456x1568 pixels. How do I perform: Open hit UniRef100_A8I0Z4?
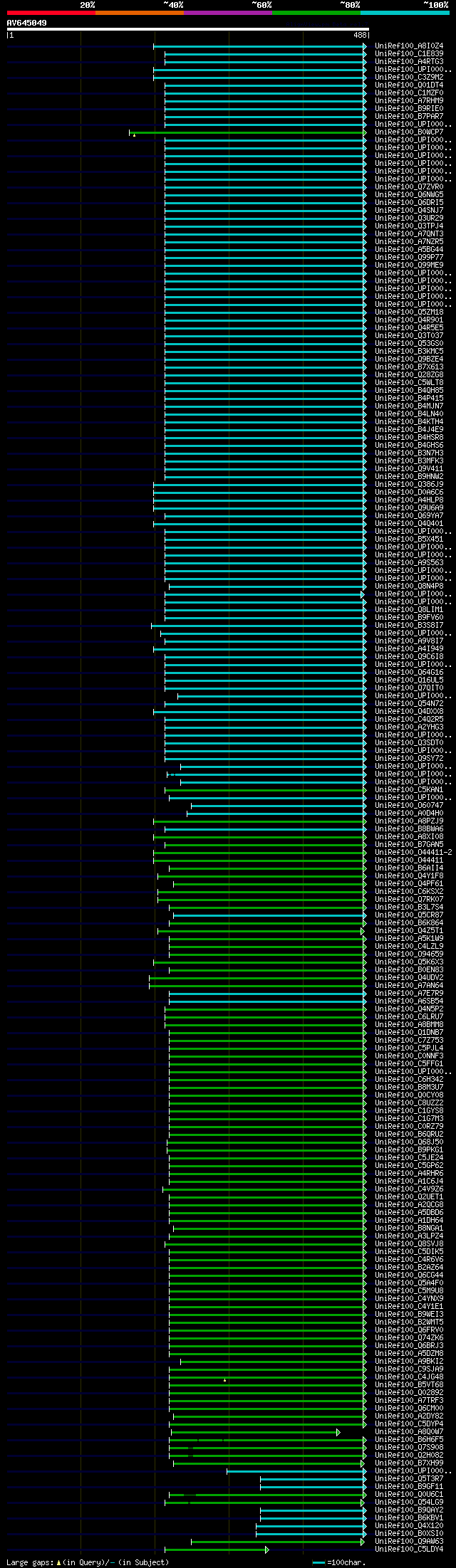[409, 46]
